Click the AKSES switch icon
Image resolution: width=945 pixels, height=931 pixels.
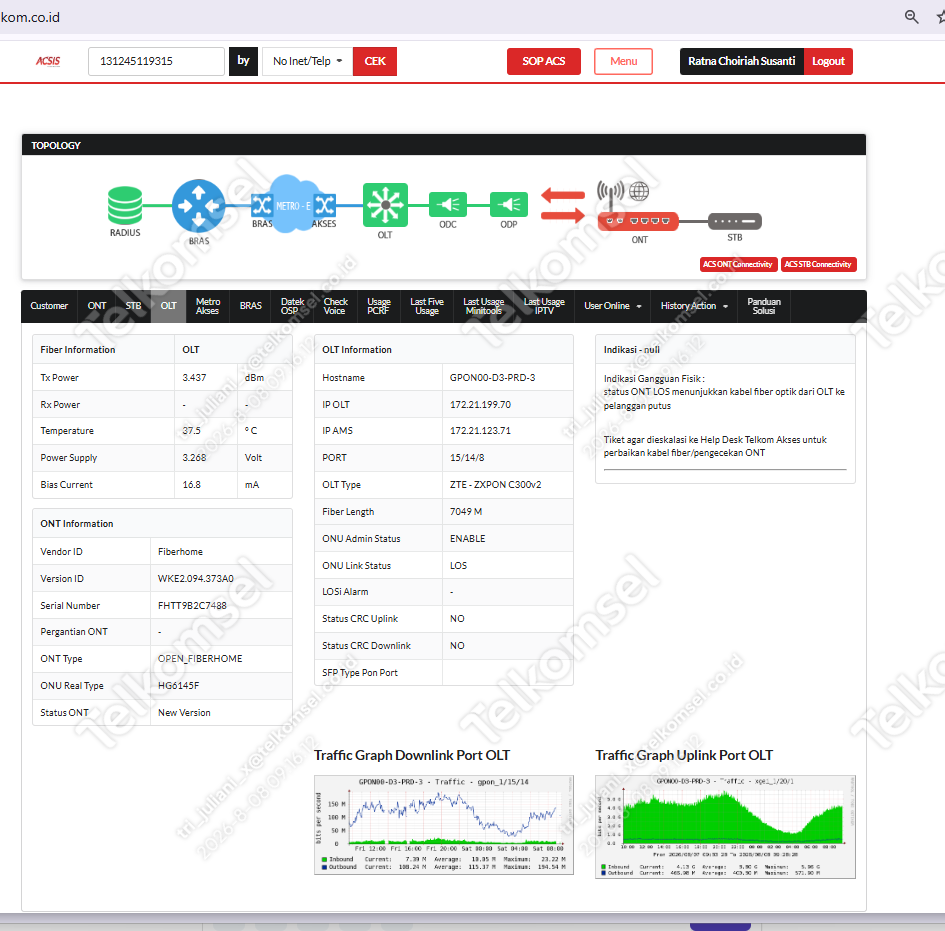[325, 205]
